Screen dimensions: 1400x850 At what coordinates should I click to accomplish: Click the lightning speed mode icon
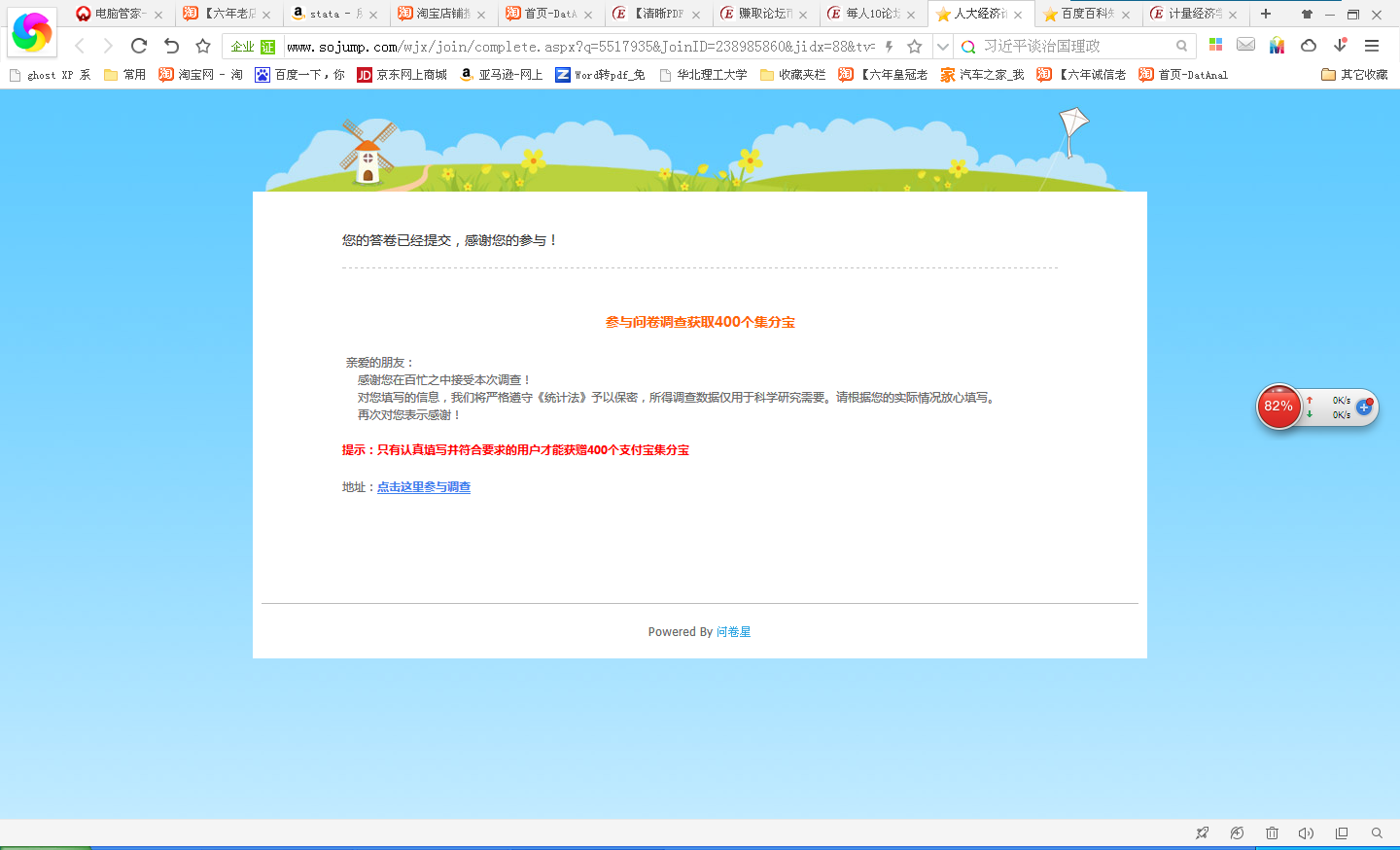[889, 46]
